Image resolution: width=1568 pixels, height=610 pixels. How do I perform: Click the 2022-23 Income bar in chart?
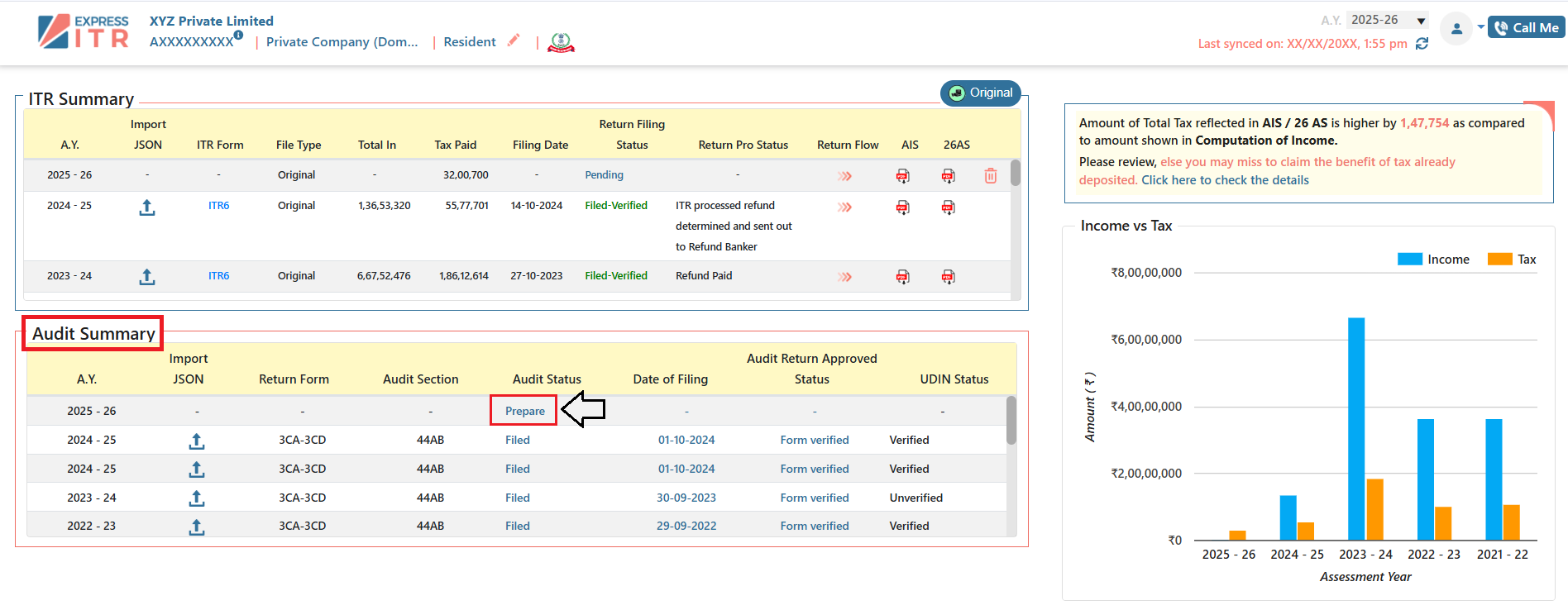[x=1426, y=479]
